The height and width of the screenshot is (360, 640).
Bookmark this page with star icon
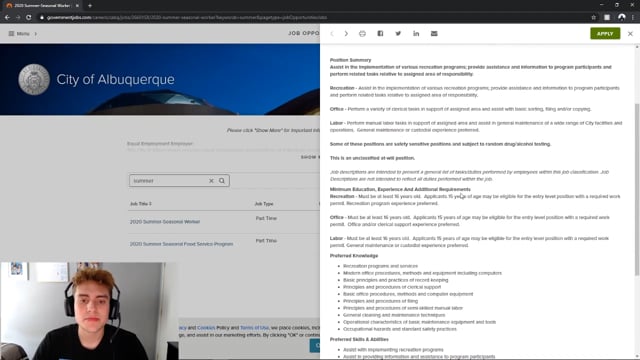click(593, 17)
